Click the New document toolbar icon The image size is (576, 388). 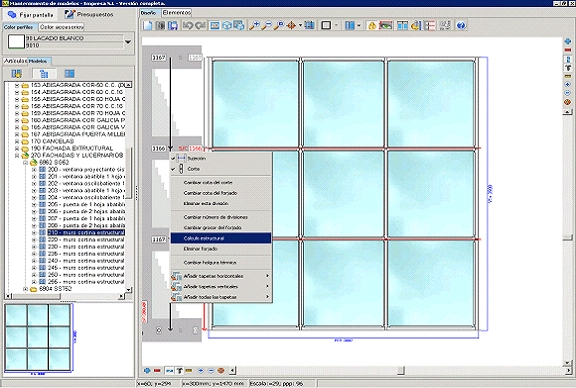[x=147, y=25]
